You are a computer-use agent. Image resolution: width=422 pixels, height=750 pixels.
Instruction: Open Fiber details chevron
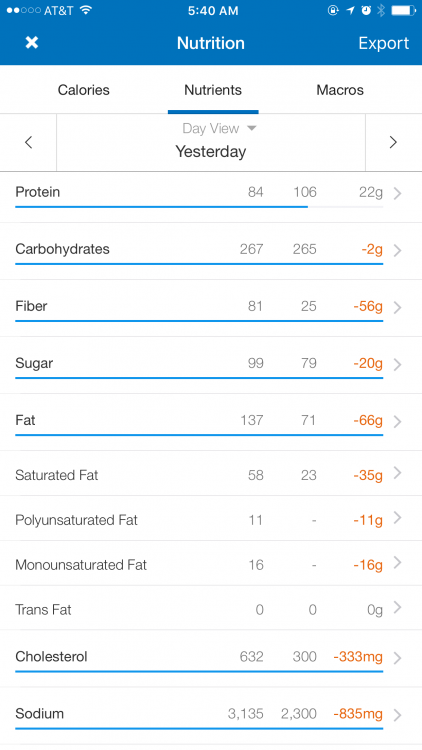click(397, 307)
